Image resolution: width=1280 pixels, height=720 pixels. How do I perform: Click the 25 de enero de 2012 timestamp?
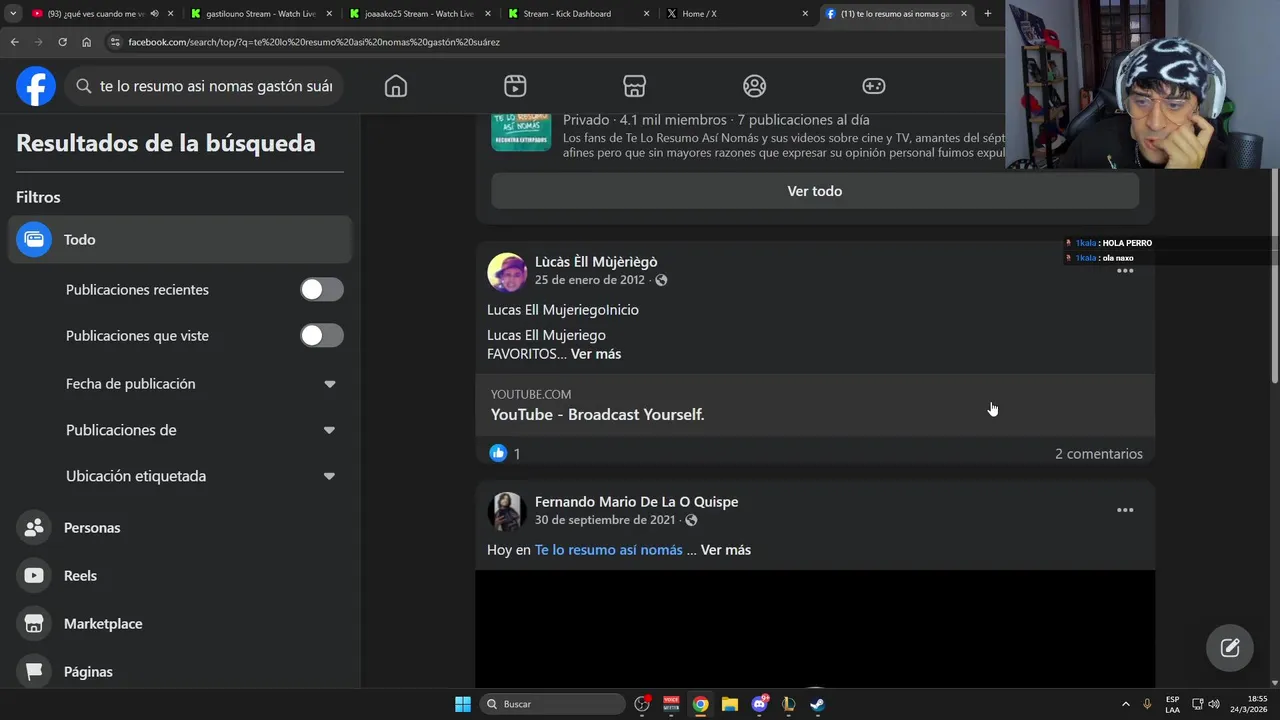590,280
